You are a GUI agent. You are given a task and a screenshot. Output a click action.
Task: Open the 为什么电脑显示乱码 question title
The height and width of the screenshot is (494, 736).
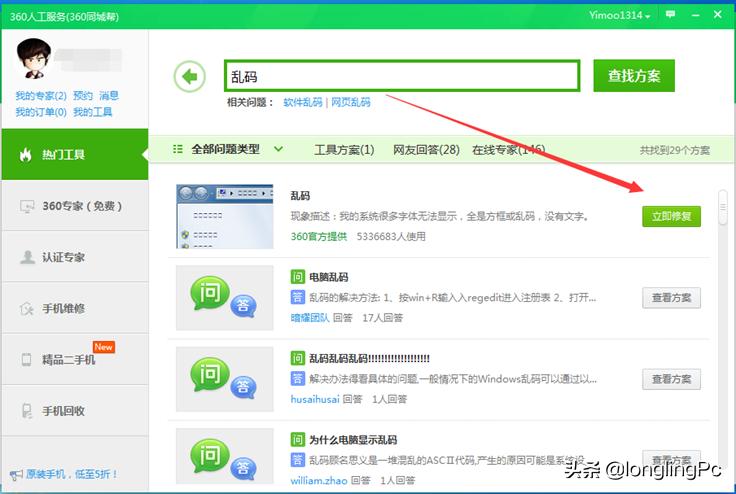click(x=353, y=440)
